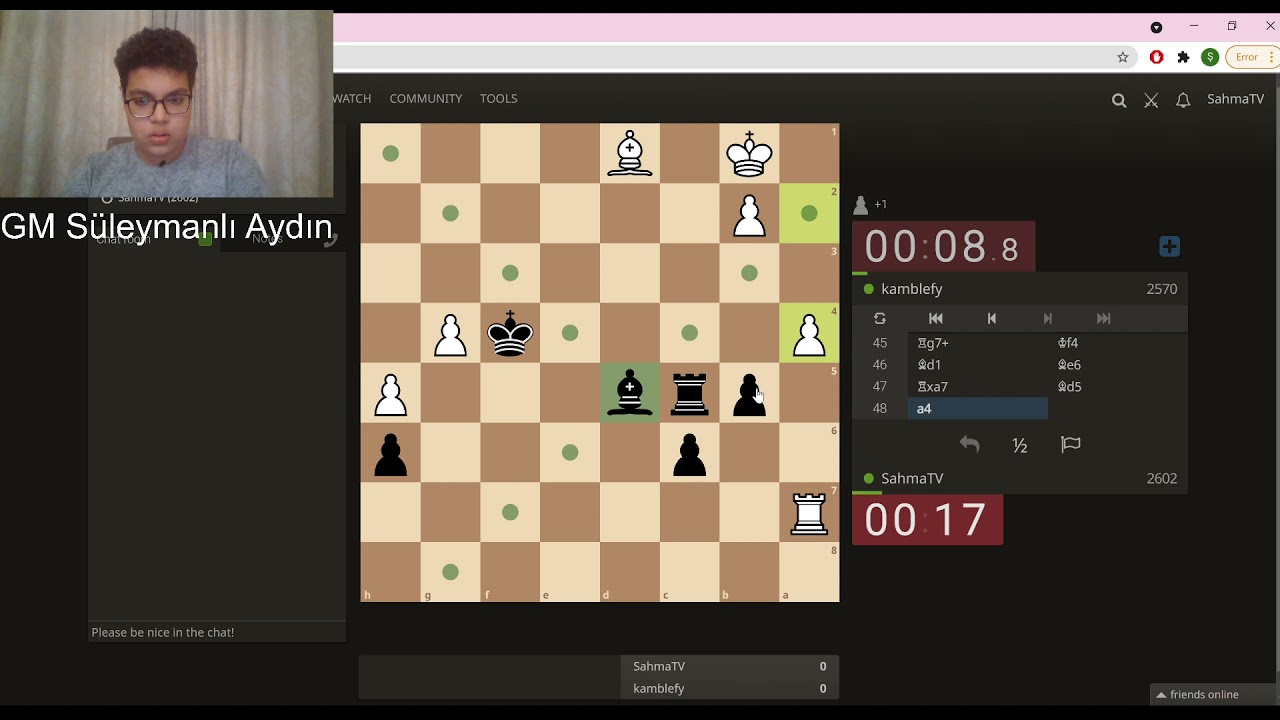
Task: Step forward one move
Action: (1048, 318)
